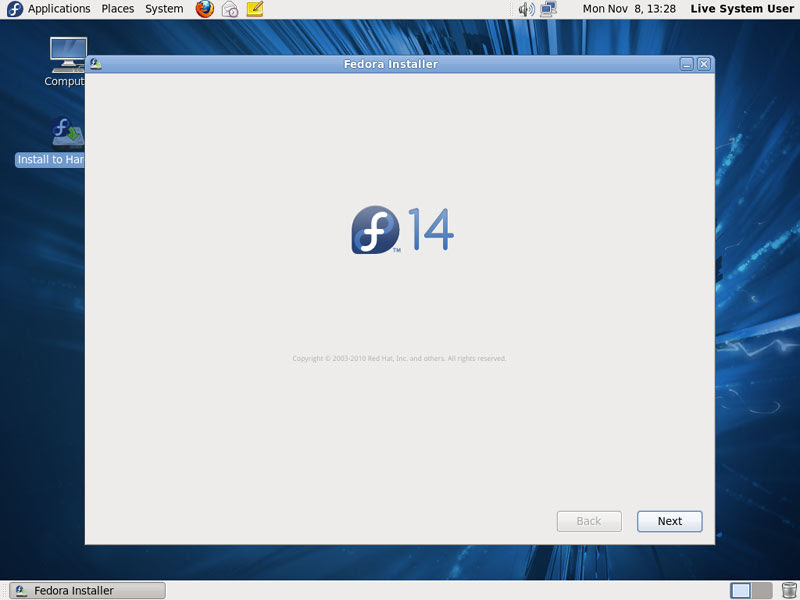800x600 pixels.
Task: Click the Fedora 14 logo image
Action: 402,230
